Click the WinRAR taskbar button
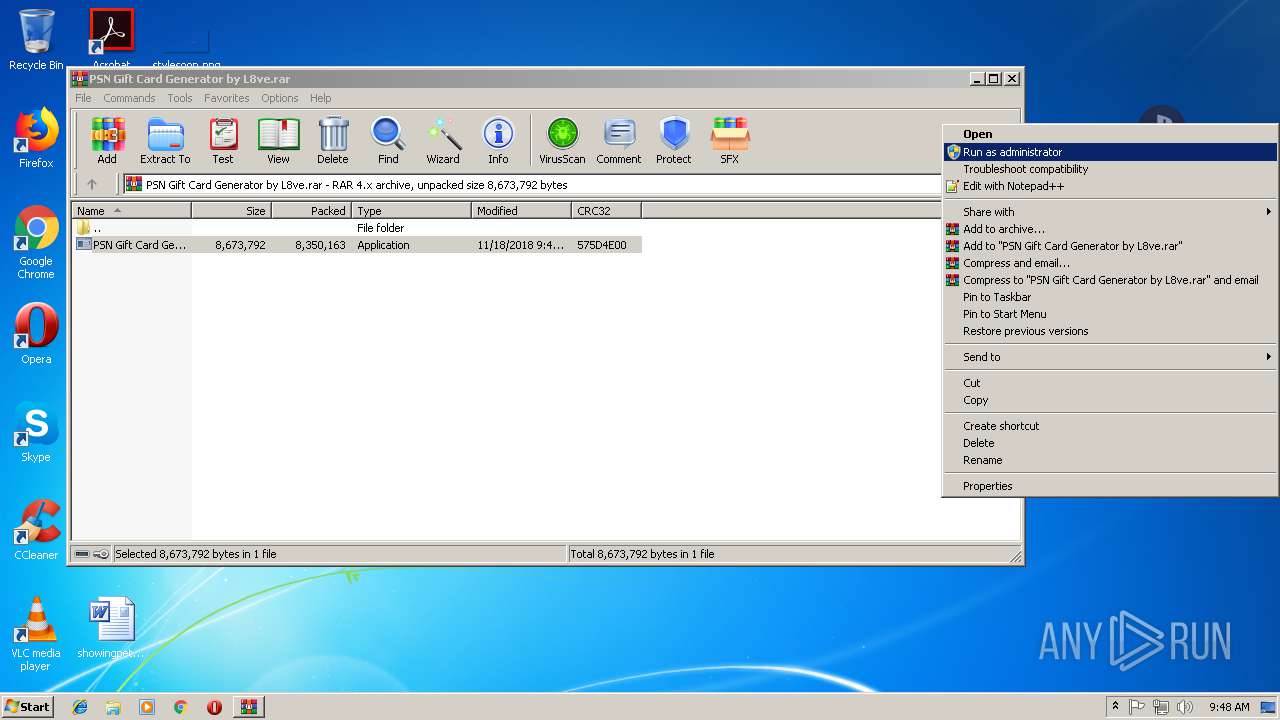The width and height of the screenshot is (1280, 720). [x=248, y=707]
